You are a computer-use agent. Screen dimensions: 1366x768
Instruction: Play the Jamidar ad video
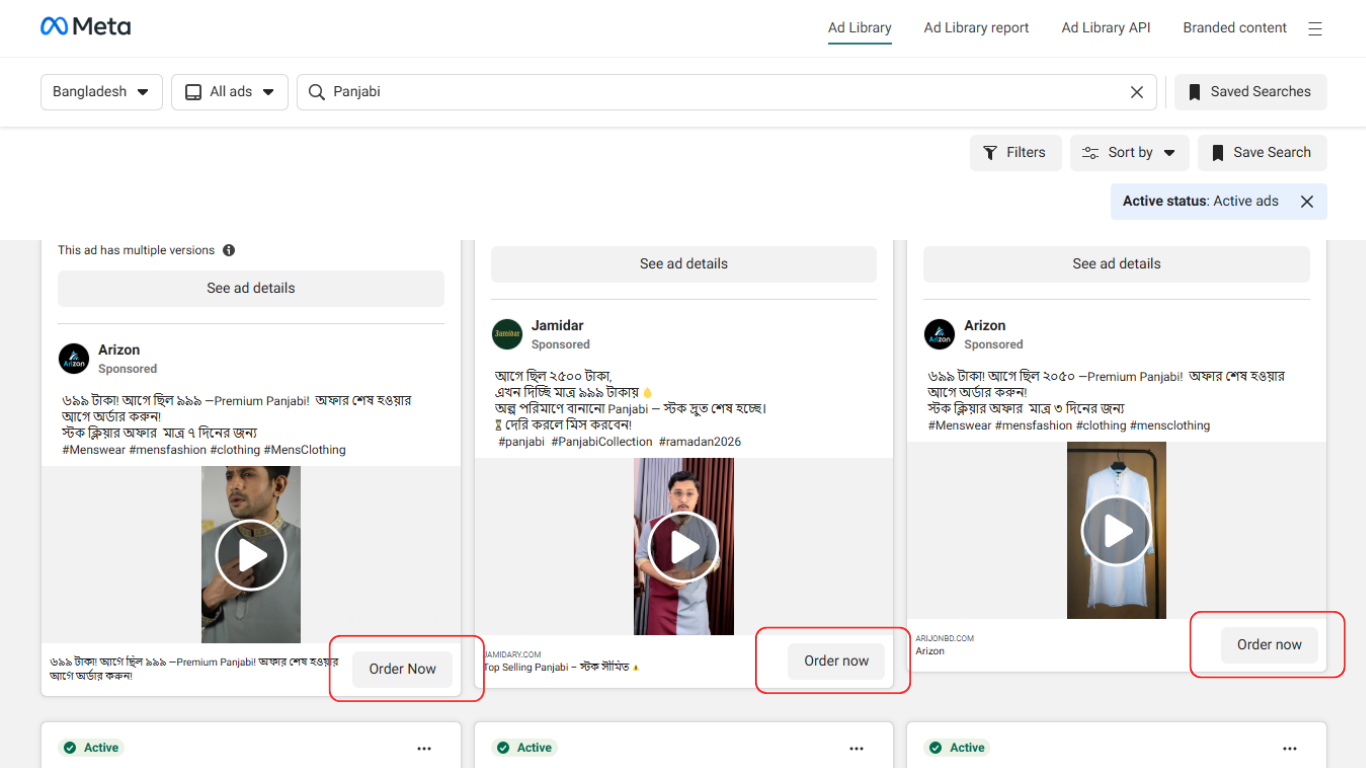(x=684, y=547)
